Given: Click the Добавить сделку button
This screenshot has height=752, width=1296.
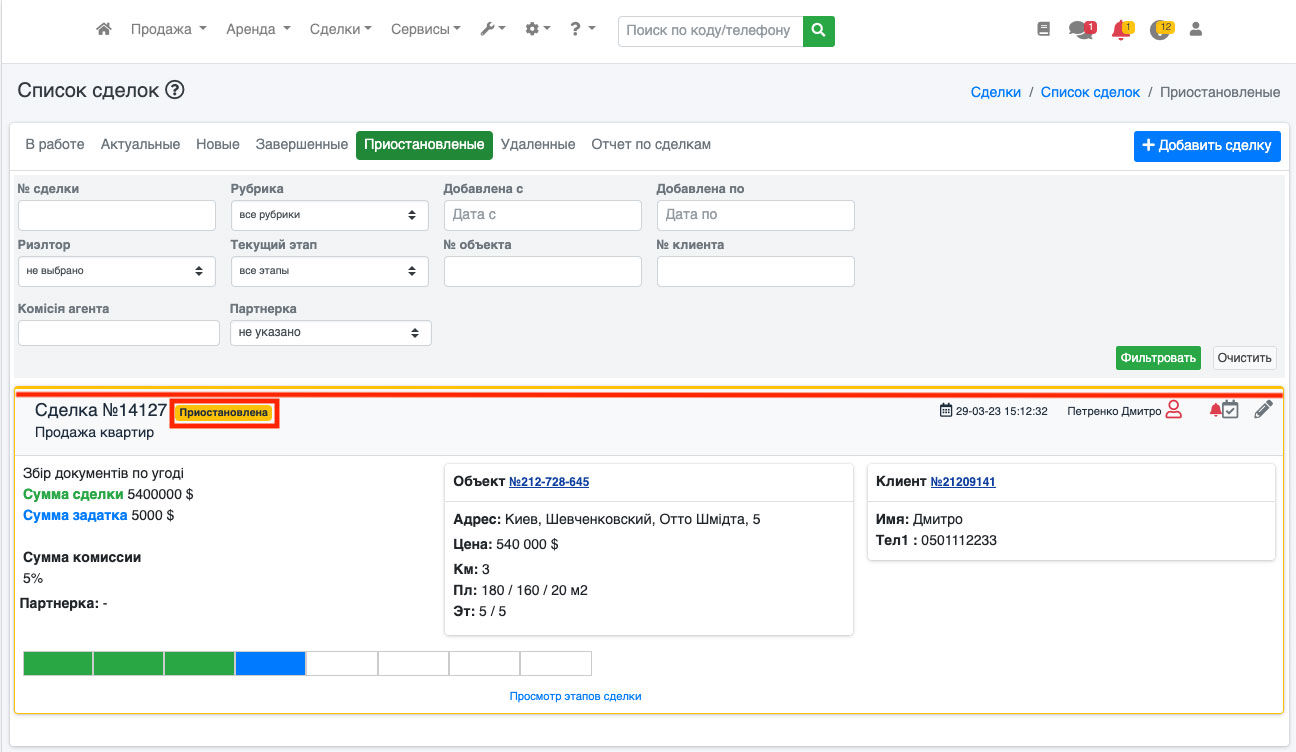Looking at the screenshot, I should [x=1207, y=145].
